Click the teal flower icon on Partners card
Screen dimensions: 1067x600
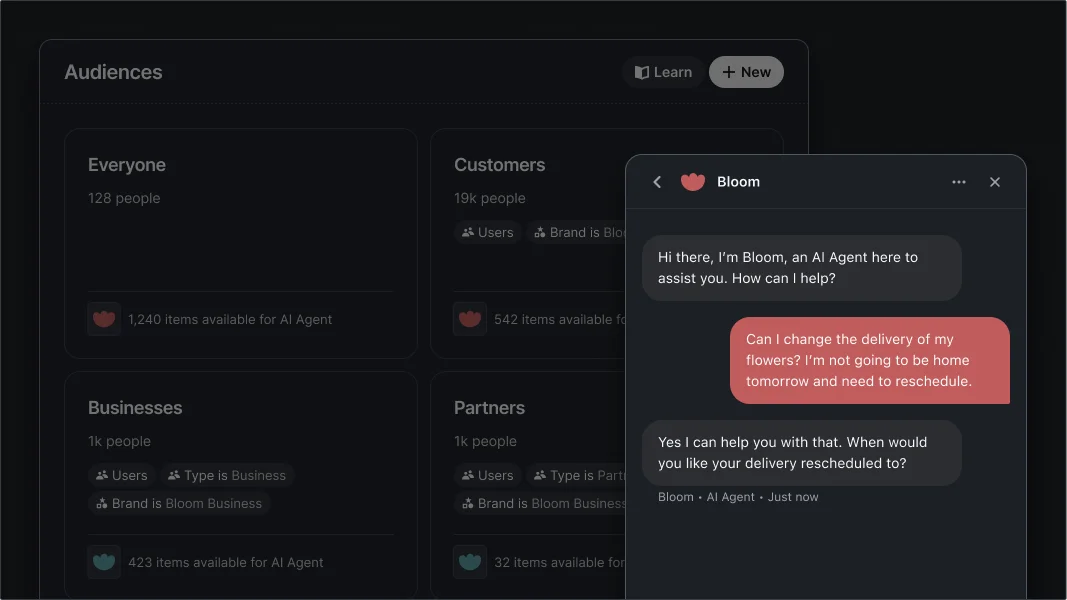pos(469,561)
